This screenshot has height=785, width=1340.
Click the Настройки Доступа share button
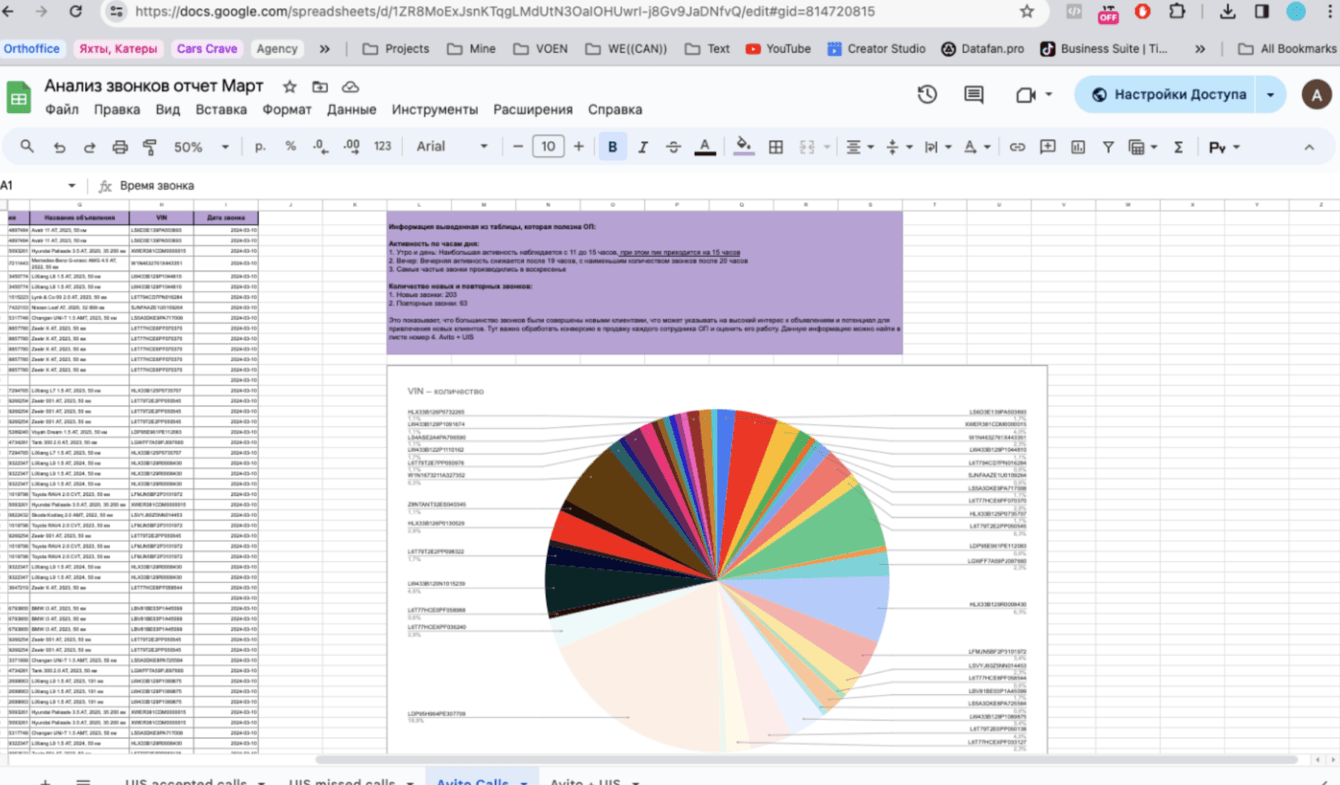[1166, 94]
